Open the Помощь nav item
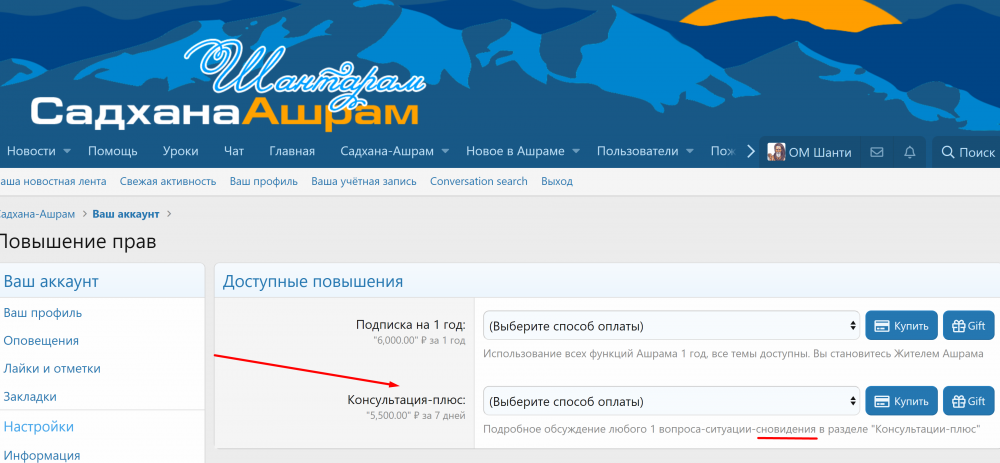 coord(113,152)
